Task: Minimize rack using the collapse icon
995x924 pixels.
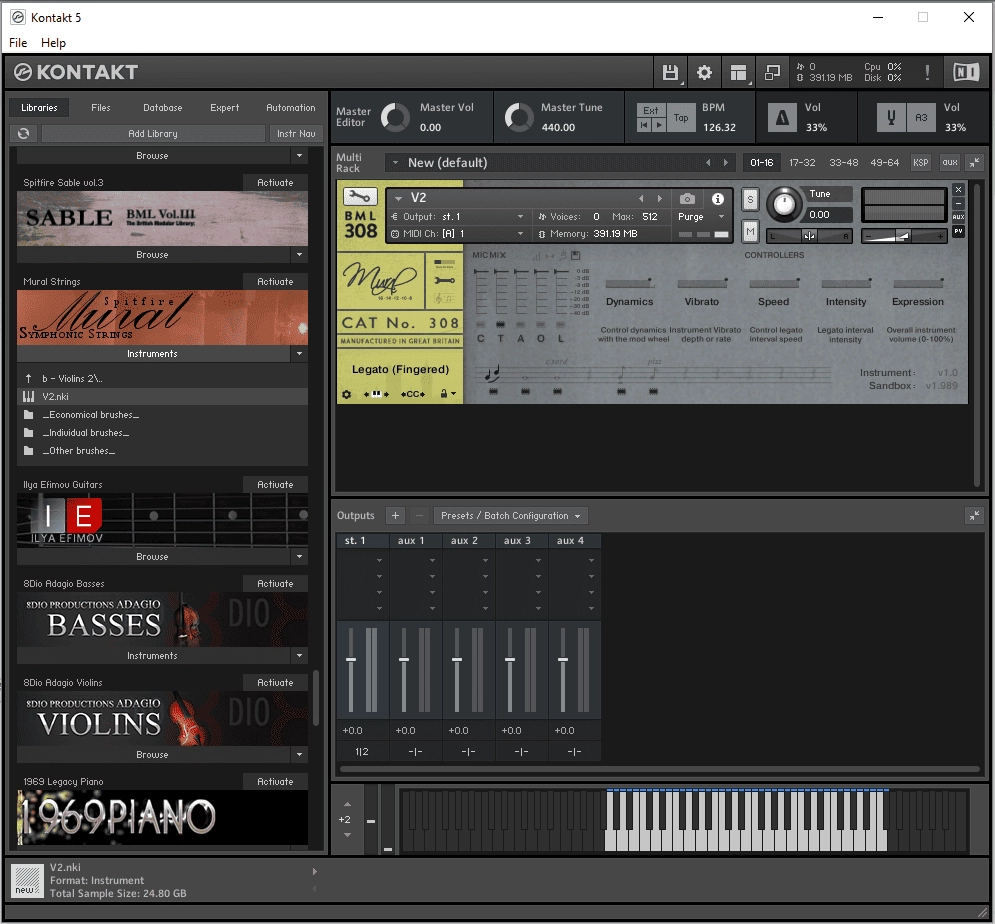Action: point(974,162)
